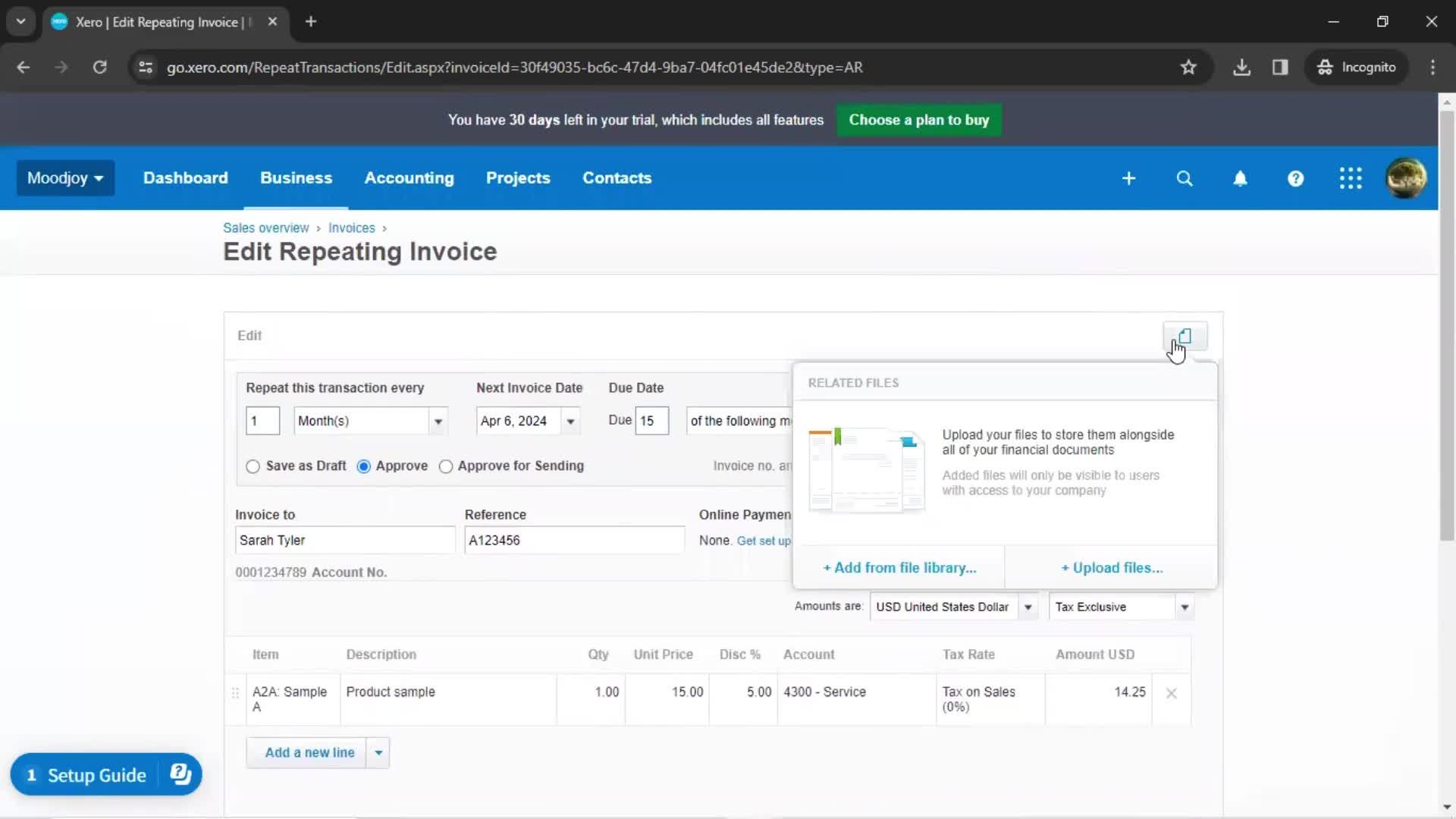The width and height of the screenshot is (1456, 819).
Task: Expand Month(s) repeat period dropdown
Action: click(438, 421)
